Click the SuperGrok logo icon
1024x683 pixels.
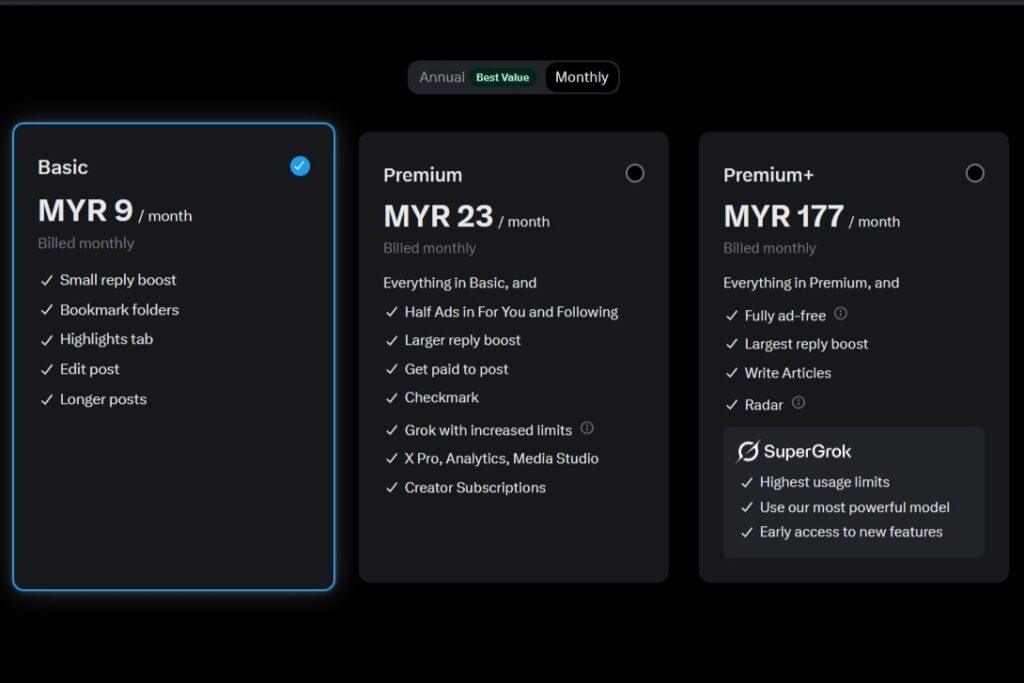[x=748, y=451]
